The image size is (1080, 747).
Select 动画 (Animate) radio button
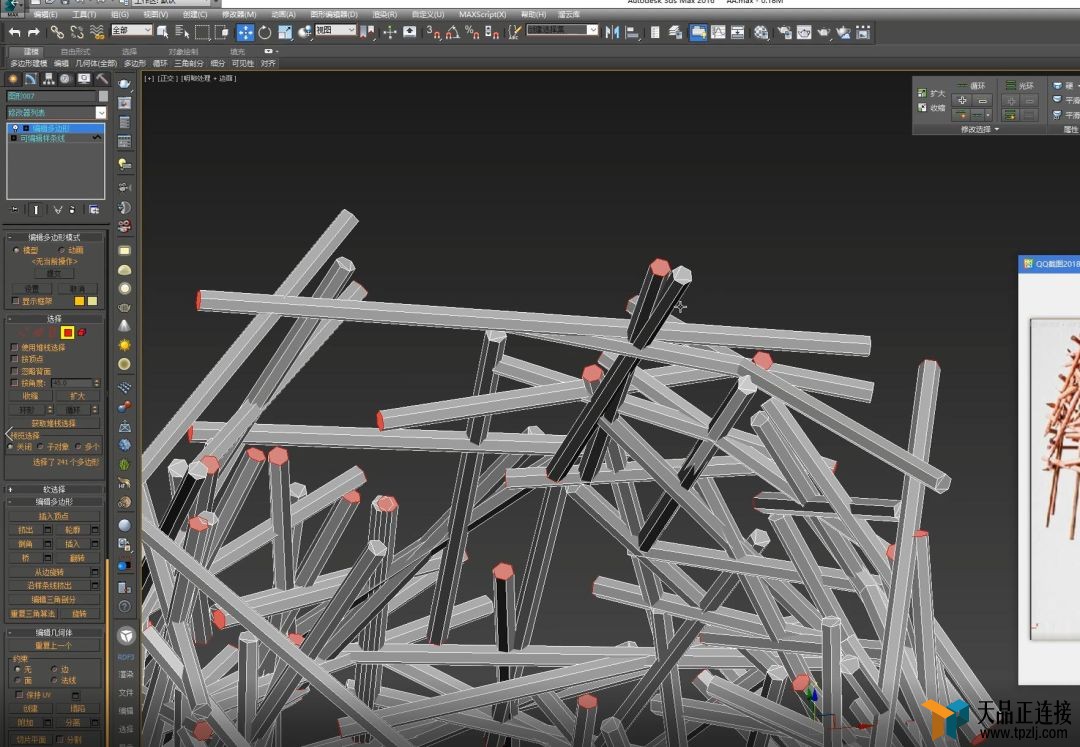point(61,250)
